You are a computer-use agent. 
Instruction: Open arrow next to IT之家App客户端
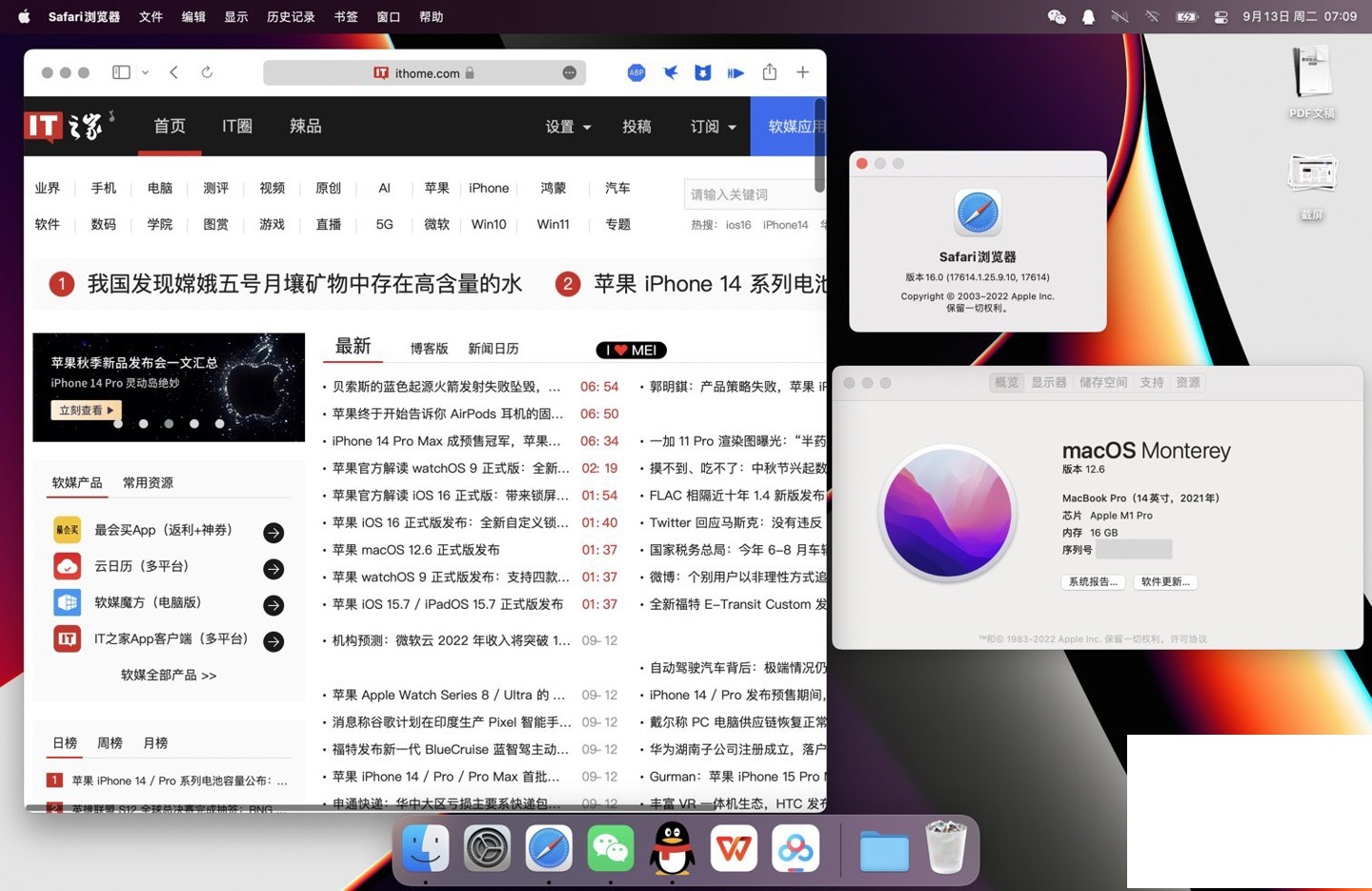coord(273,641)
